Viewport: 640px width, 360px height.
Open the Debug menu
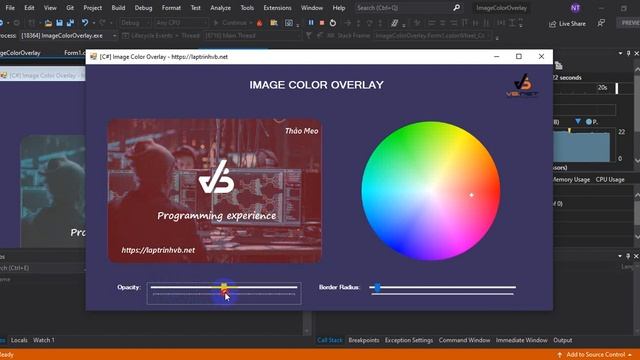click(x=143, y=8)
